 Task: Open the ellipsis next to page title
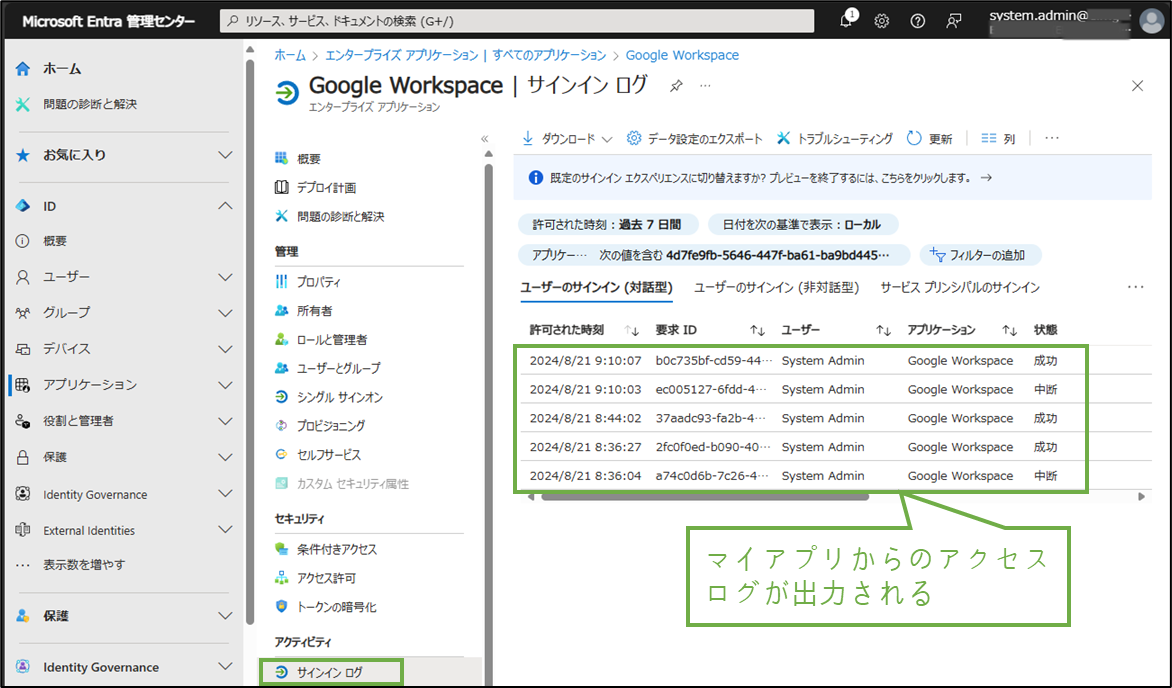[x=705, y=86]
